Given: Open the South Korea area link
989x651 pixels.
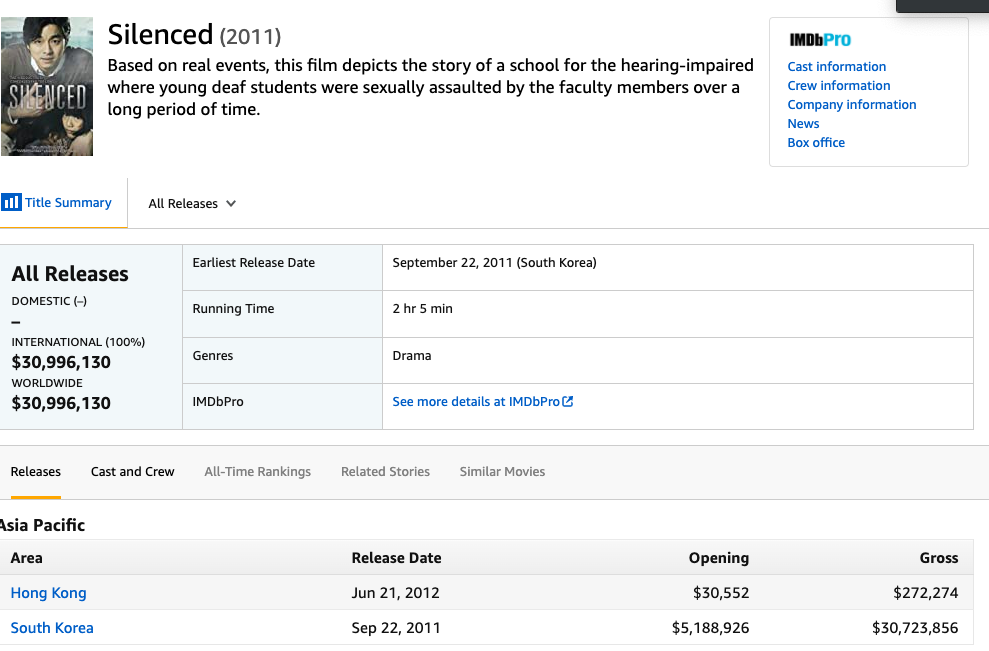Looking at the screenshot, I should point(52,628).
